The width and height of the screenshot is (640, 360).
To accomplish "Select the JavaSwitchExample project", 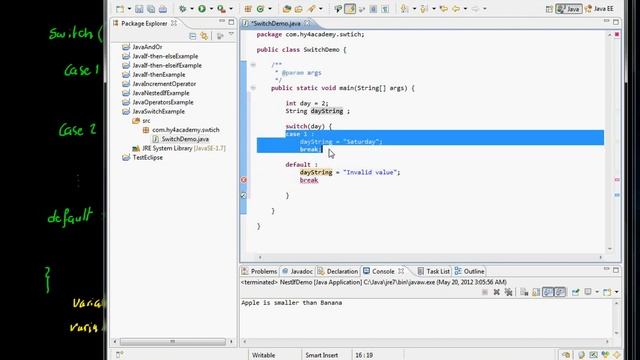I will (153, 111).
